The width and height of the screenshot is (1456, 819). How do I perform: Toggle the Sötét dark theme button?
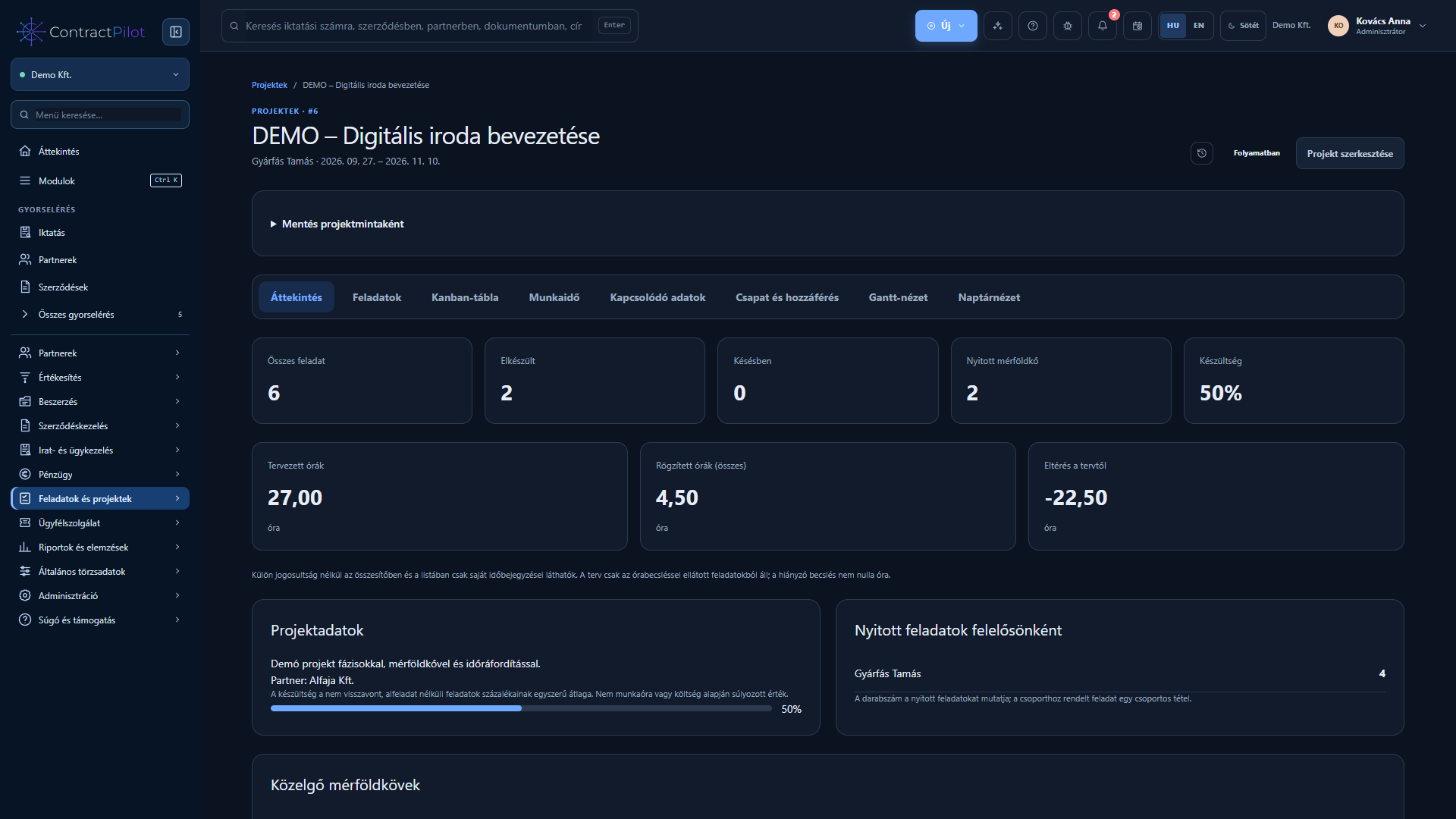click(1243, 26)
